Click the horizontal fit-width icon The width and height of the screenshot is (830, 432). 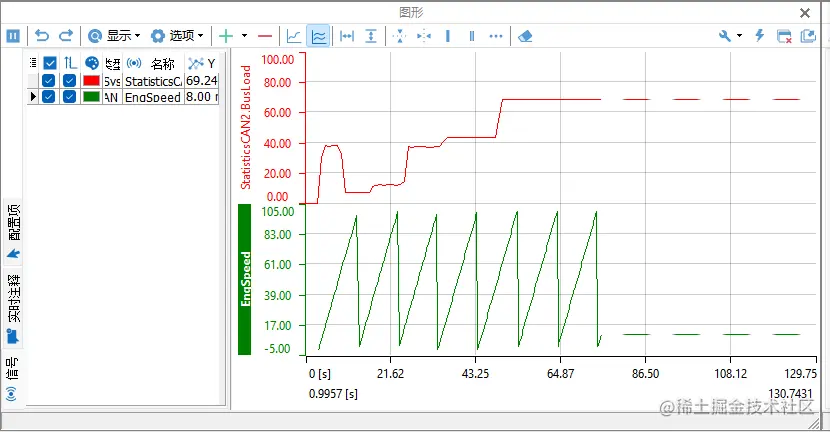pyautogui.click(x=347, y=36)
